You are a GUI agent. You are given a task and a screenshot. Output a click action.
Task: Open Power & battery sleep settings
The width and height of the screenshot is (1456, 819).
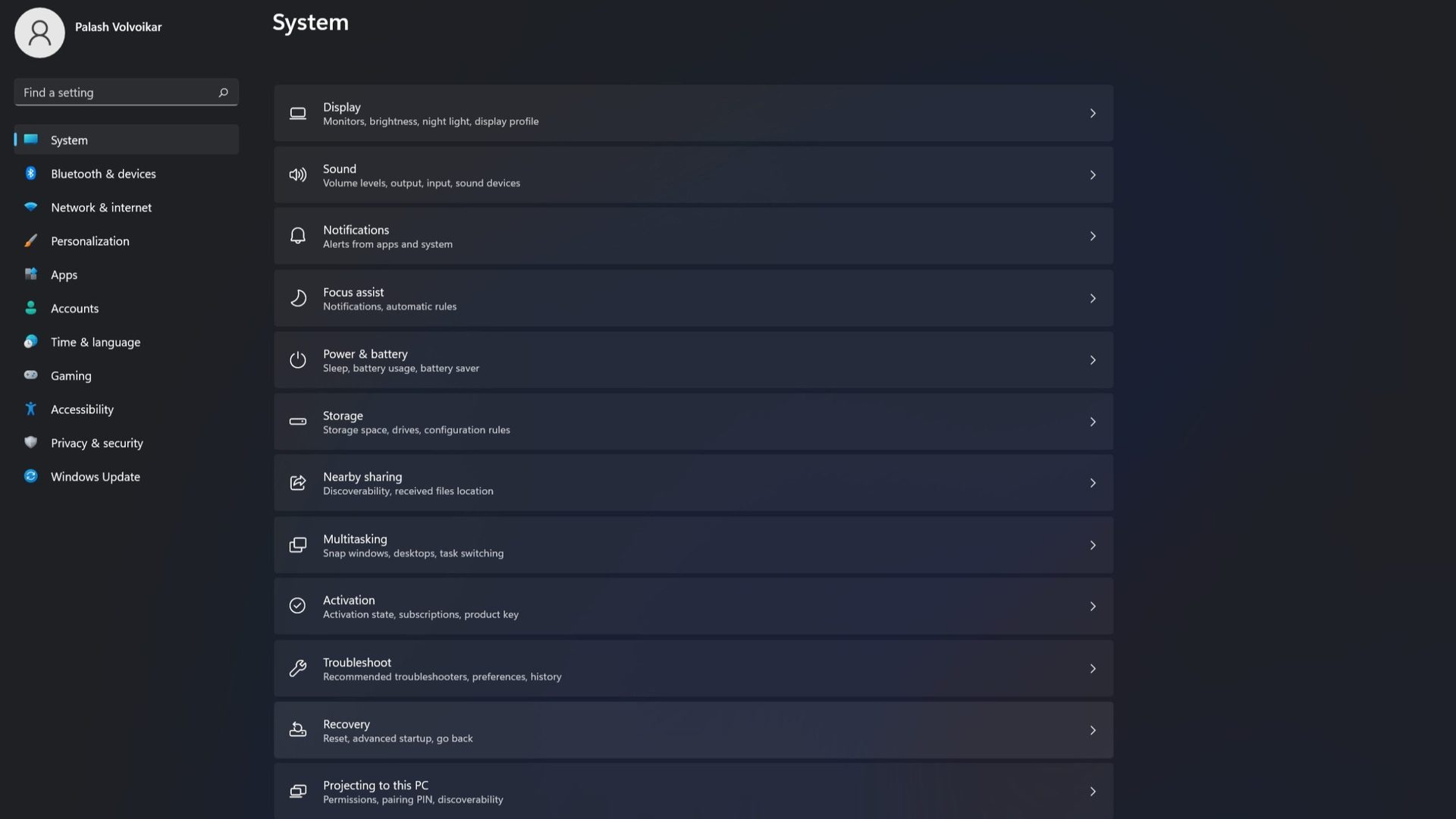693,360
